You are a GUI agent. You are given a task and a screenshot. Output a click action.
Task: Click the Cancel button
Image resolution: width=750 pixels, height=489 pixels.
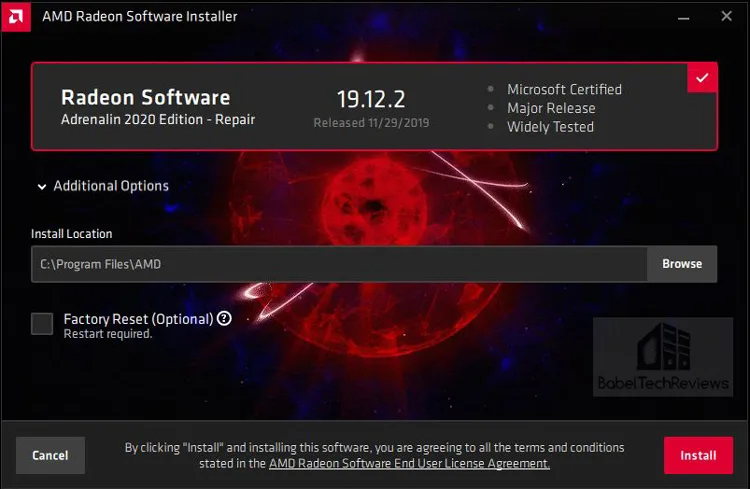pyautogui.click(x=50, y=455)
